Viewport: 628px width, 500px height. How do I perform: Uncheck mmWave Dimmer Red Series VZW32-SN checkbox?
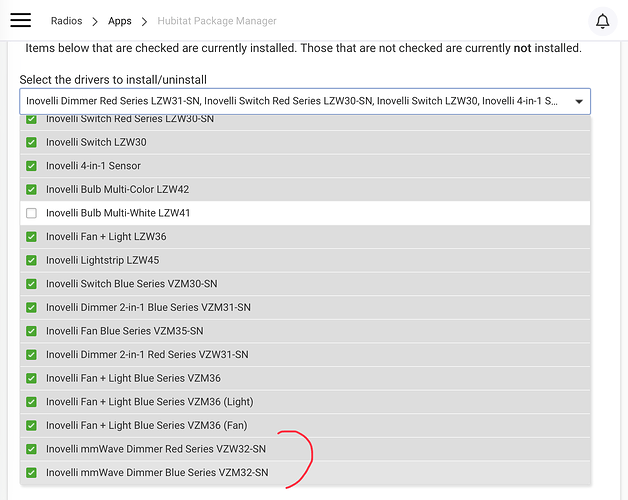pos(31,449)
